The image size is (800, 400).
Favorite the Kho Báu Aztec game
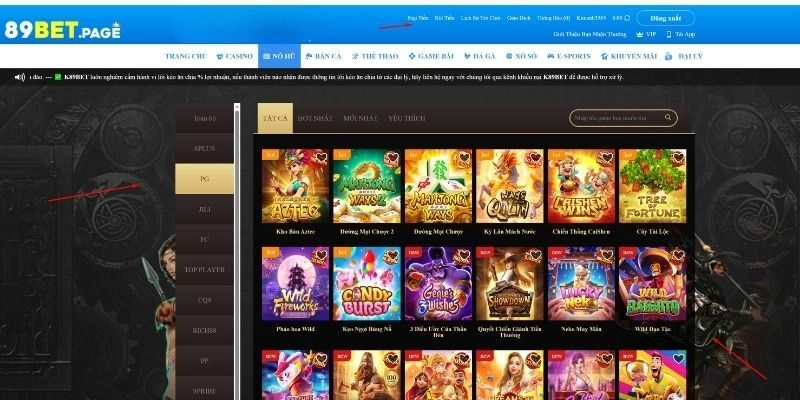[320, 158]
